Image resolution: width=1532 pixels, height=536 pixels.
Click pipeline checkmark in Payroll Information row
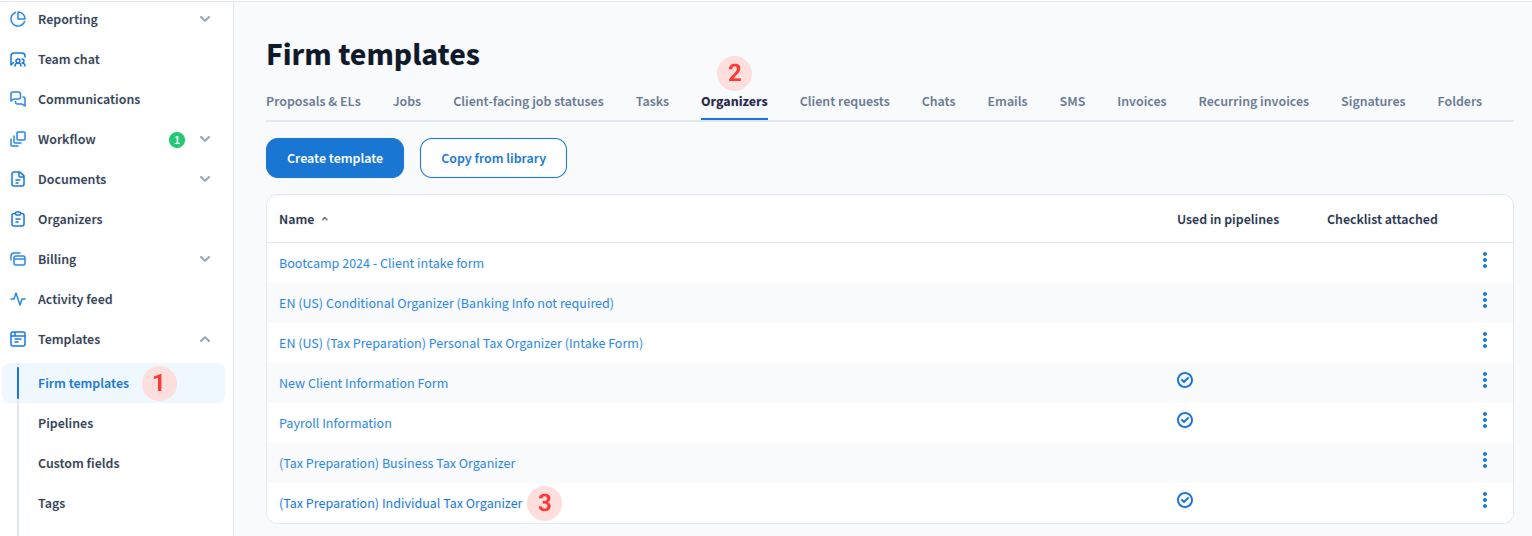(x=1185, y=420)
